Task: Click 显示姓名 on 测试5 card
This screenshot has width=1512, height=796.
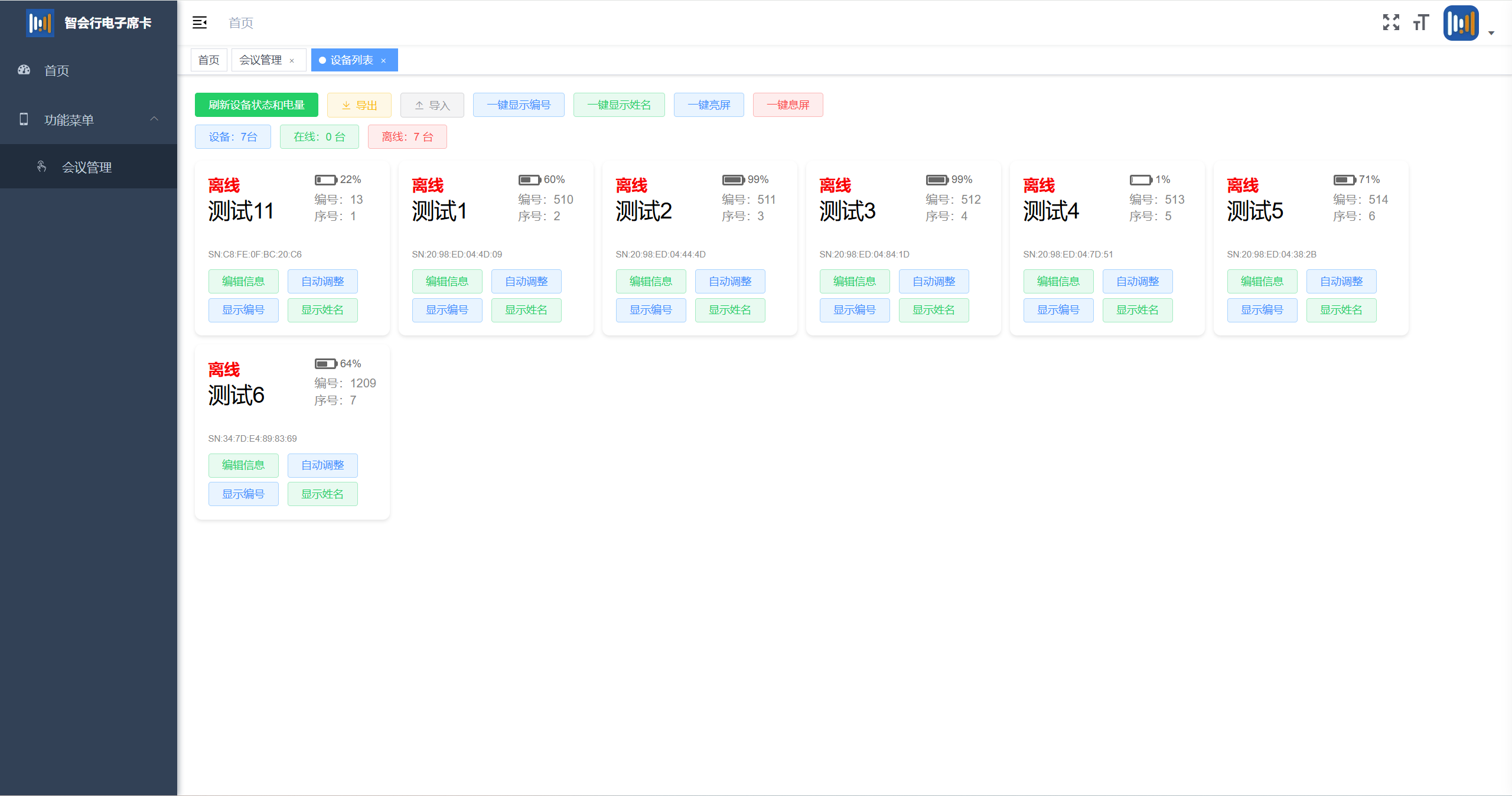Action: click(1341, 310)
